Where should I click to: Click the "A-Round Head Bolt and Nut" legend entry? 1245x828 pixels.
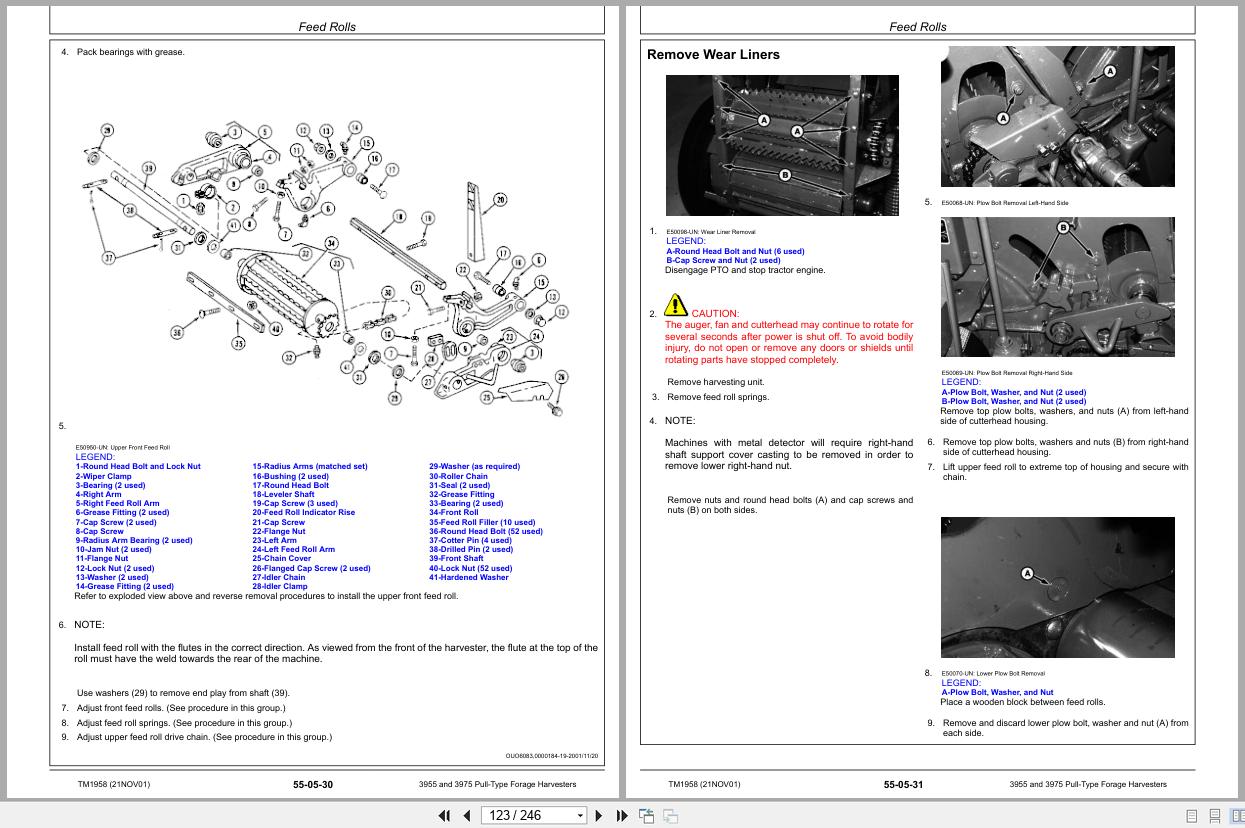(x=735, y=252)
